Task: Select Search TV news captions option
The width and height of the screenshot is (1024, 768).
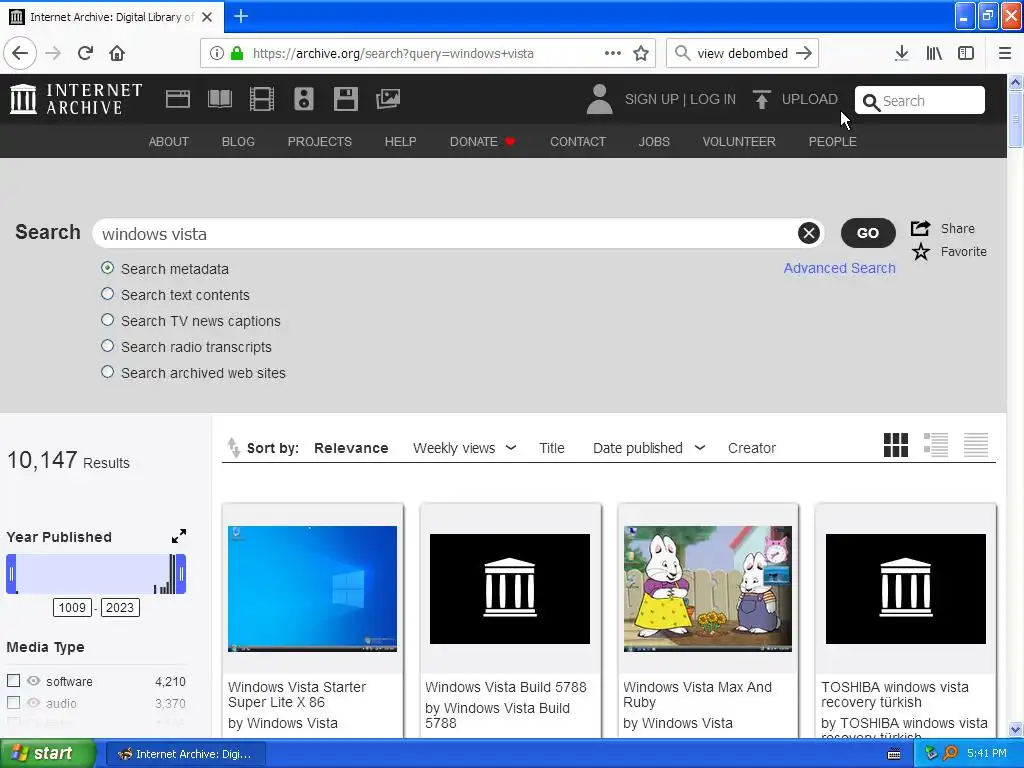Action: point(108,320)
